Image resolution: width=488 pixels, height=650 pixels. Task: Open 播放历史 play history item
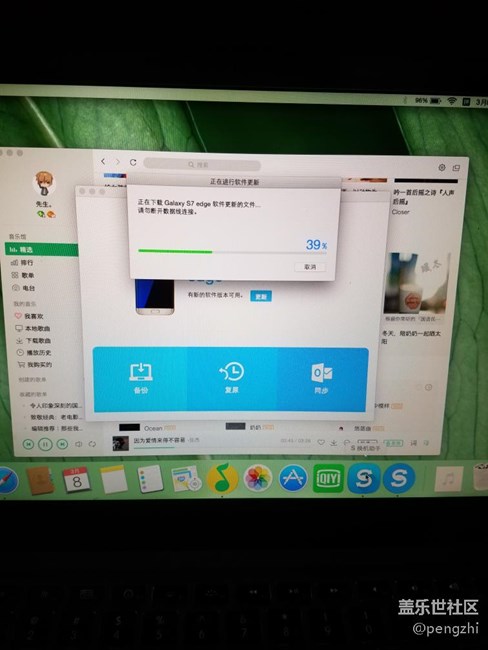coord(34,353)
